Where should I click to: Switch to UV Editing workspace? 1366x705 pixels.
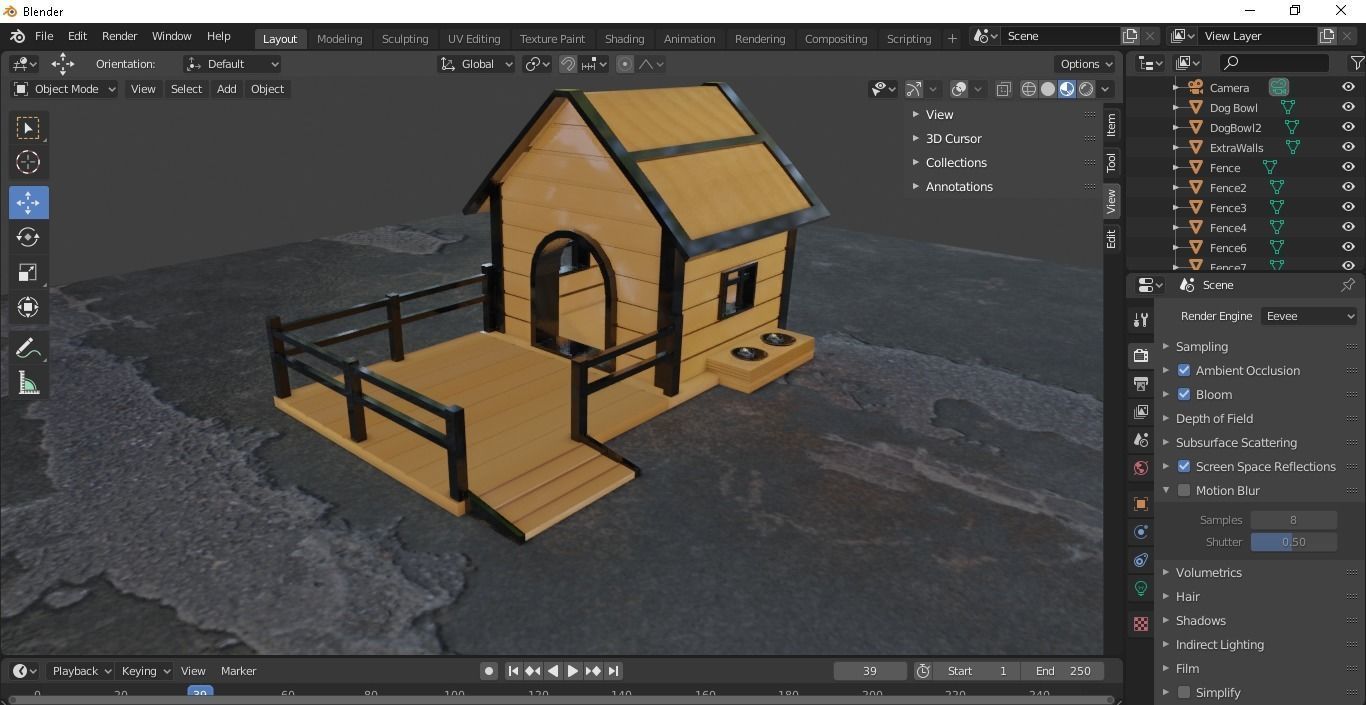(474, 39)
